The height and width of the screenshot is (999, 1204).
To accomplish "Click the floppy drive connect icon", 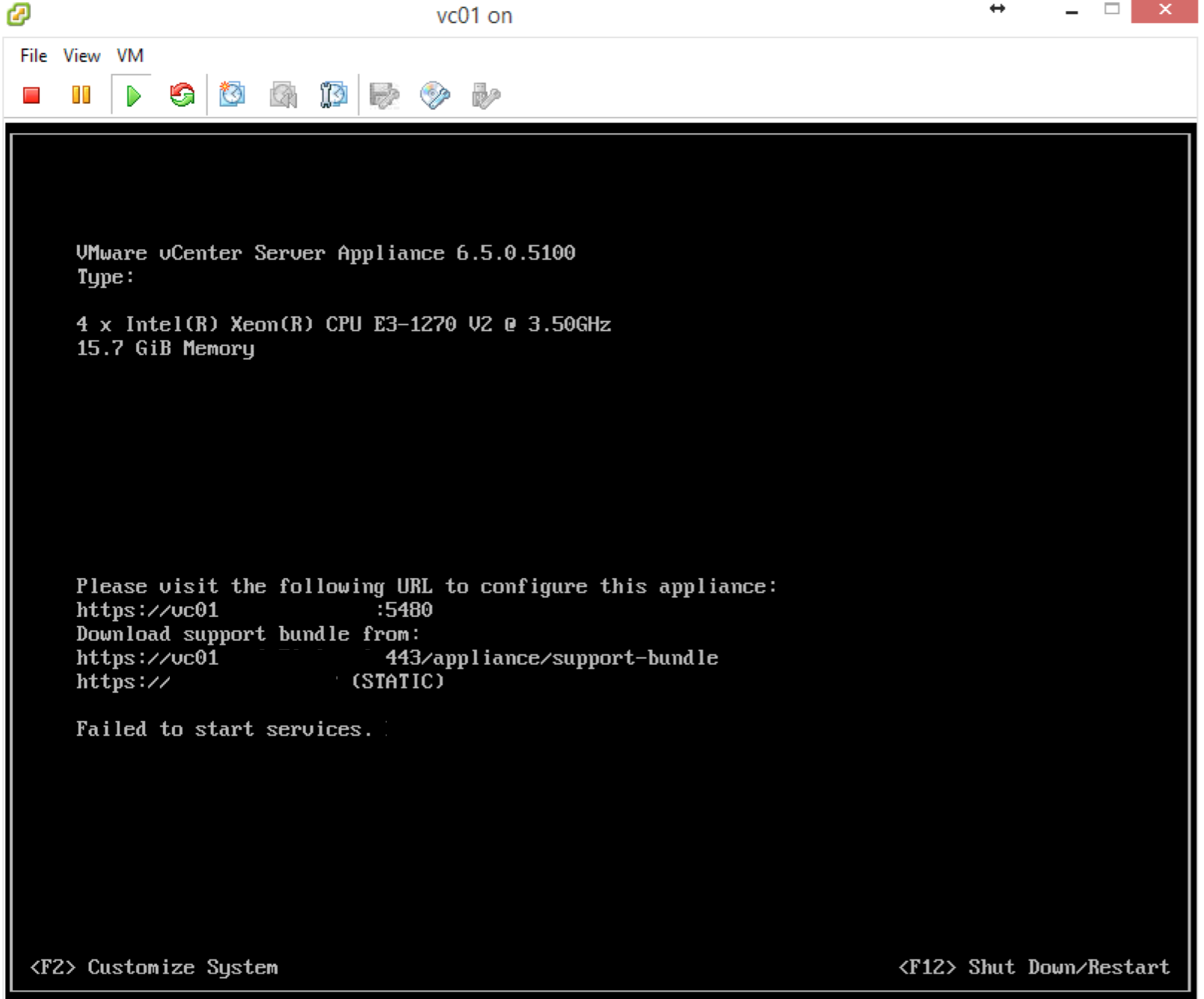I will (x=384, y=95).
